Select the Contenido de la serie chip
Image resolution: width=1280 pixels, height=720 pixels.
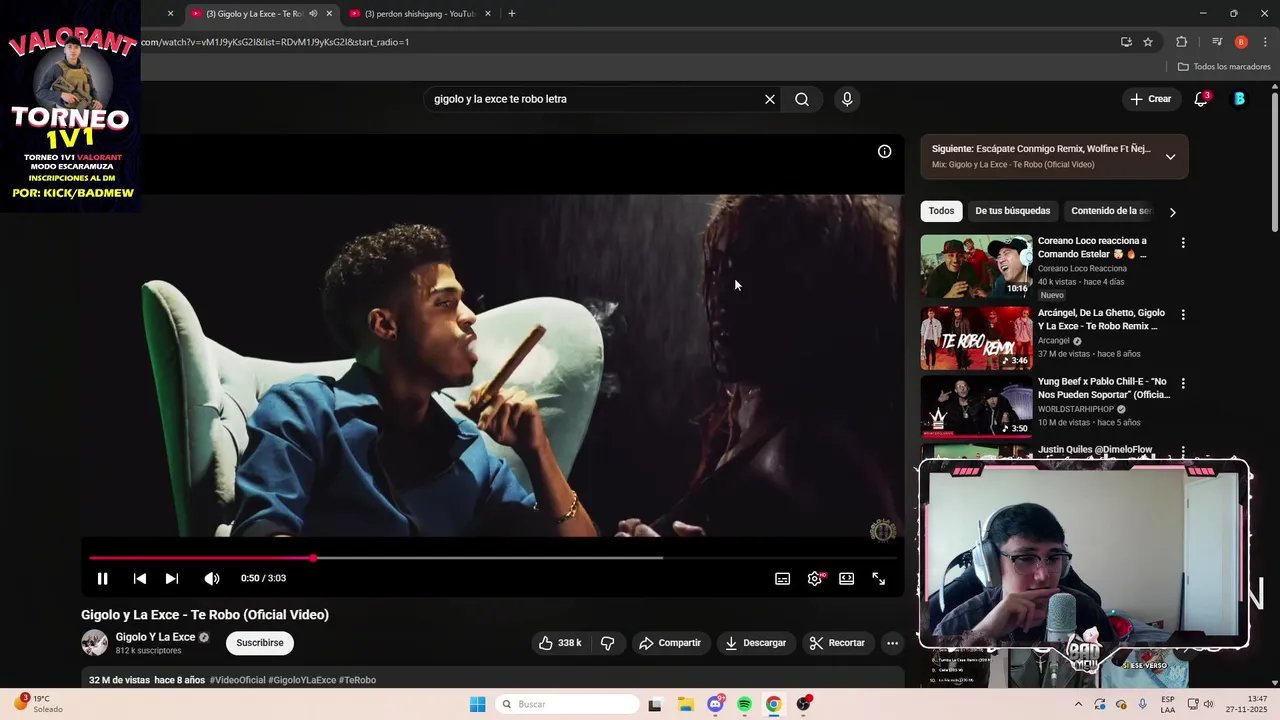coord(1111,211)
